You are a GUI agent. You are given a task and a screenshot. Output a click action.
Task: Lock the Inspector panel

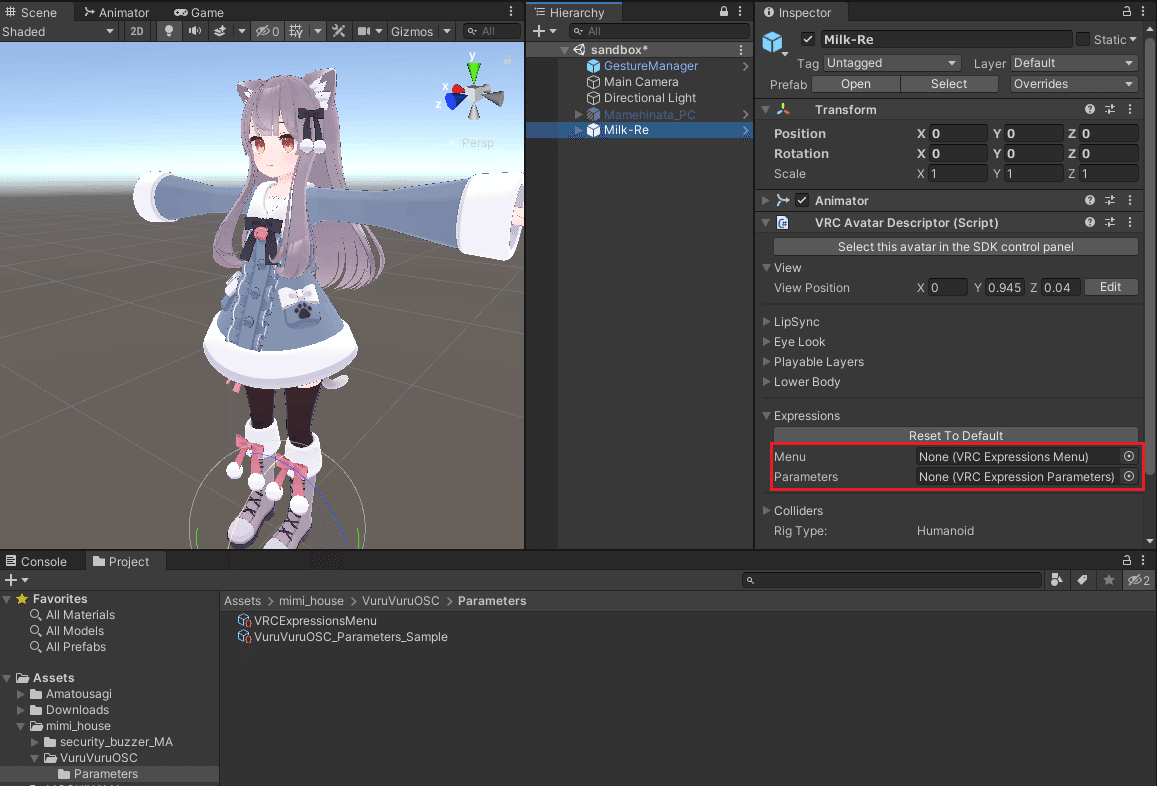coord(1127,12)
